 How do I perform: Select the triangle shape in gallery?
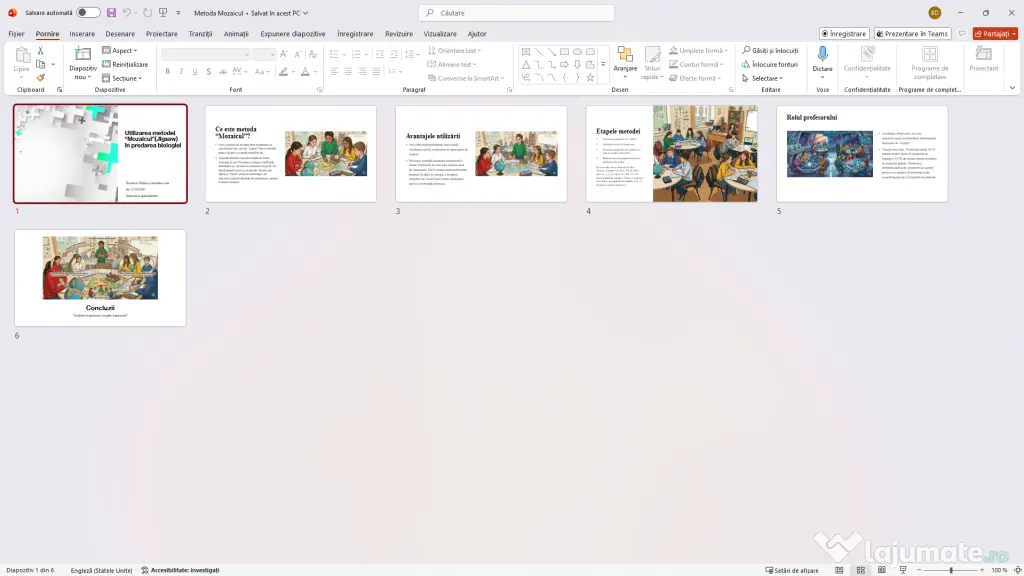point(526,65)
